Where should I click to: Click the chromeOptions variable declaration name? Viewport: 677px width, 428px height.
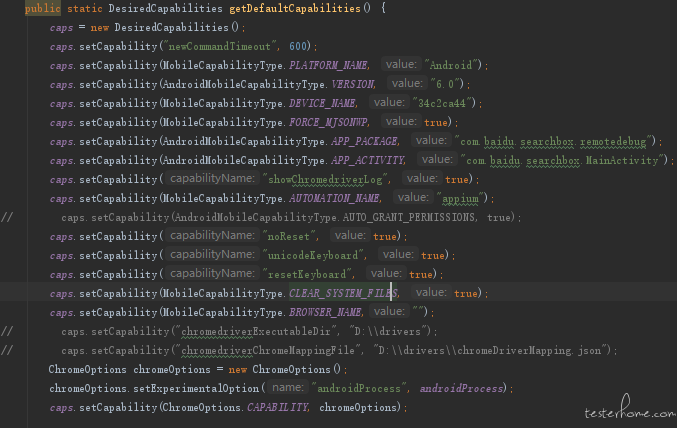point(171,369)
